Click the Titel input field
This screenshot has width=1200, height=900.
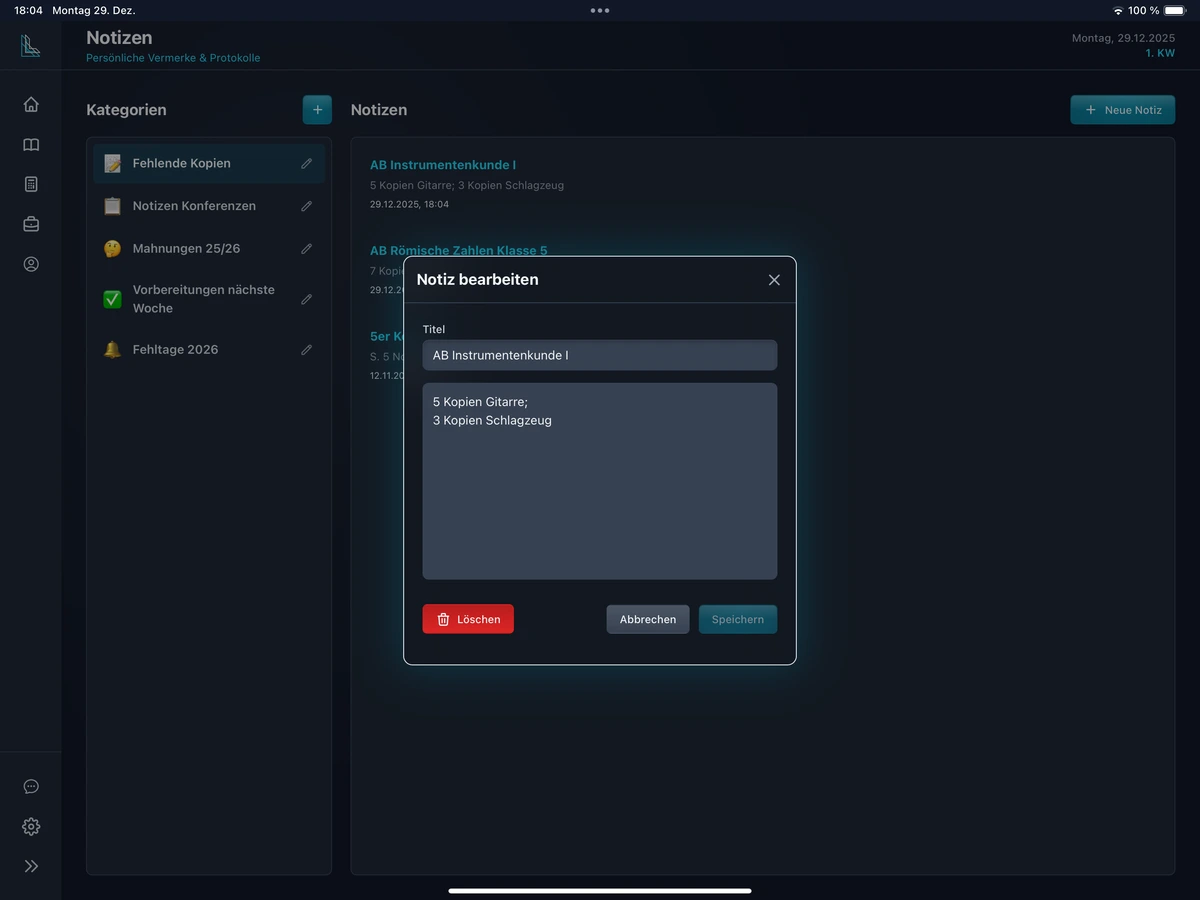coord(599,355)
